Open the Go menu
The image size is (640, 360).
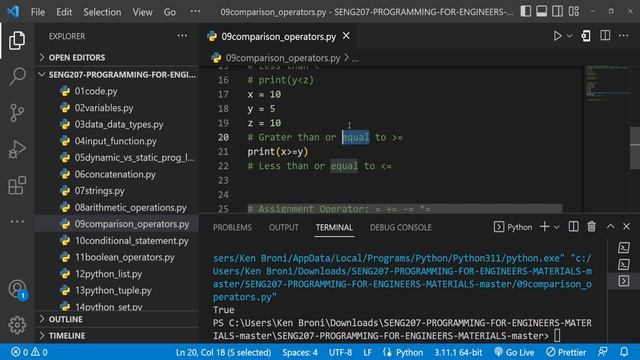[x=170, y=12]
